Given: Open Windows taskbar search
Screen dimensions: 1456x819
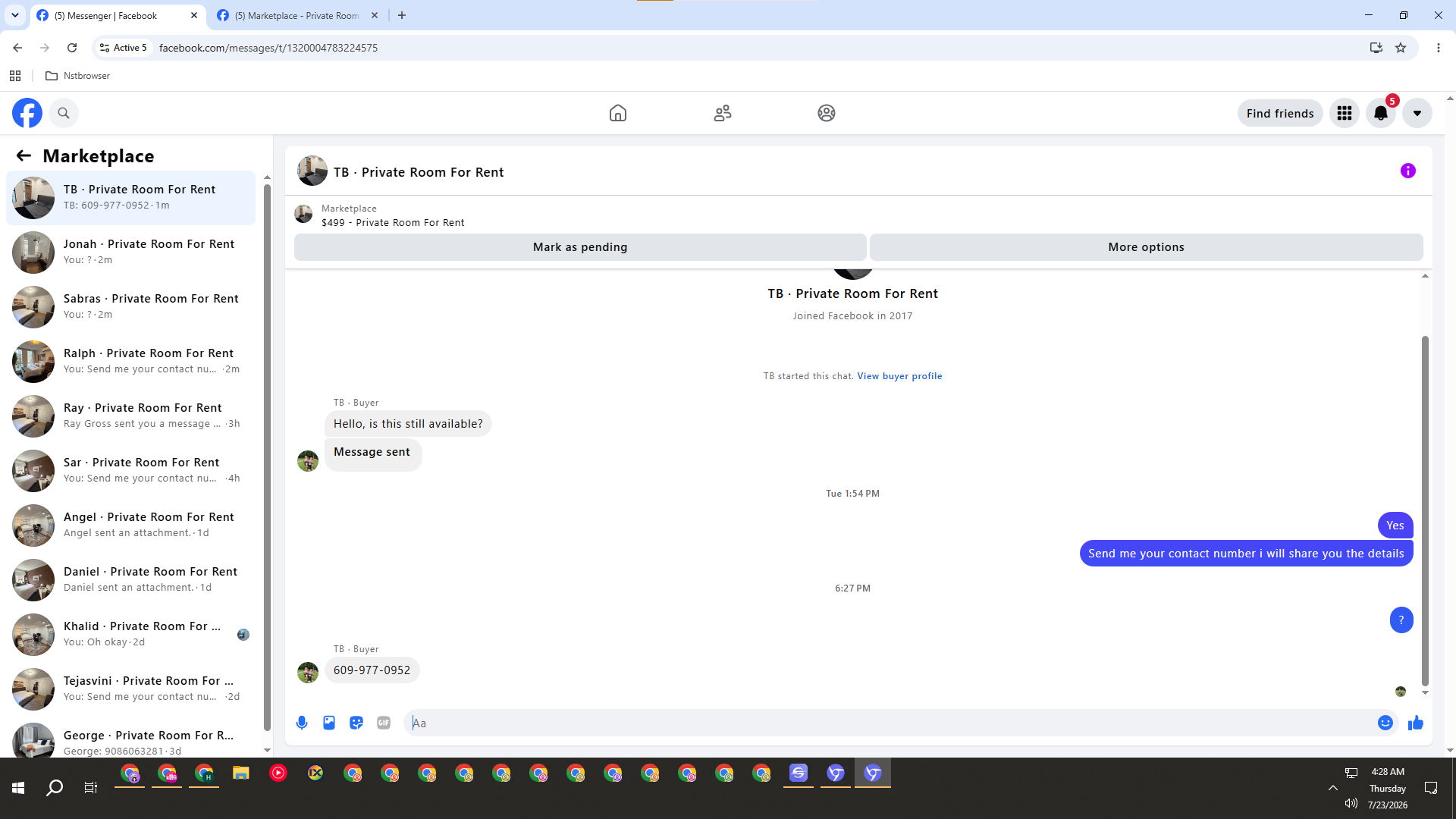Looking at the screenshot, I should [x=55, y=789].
